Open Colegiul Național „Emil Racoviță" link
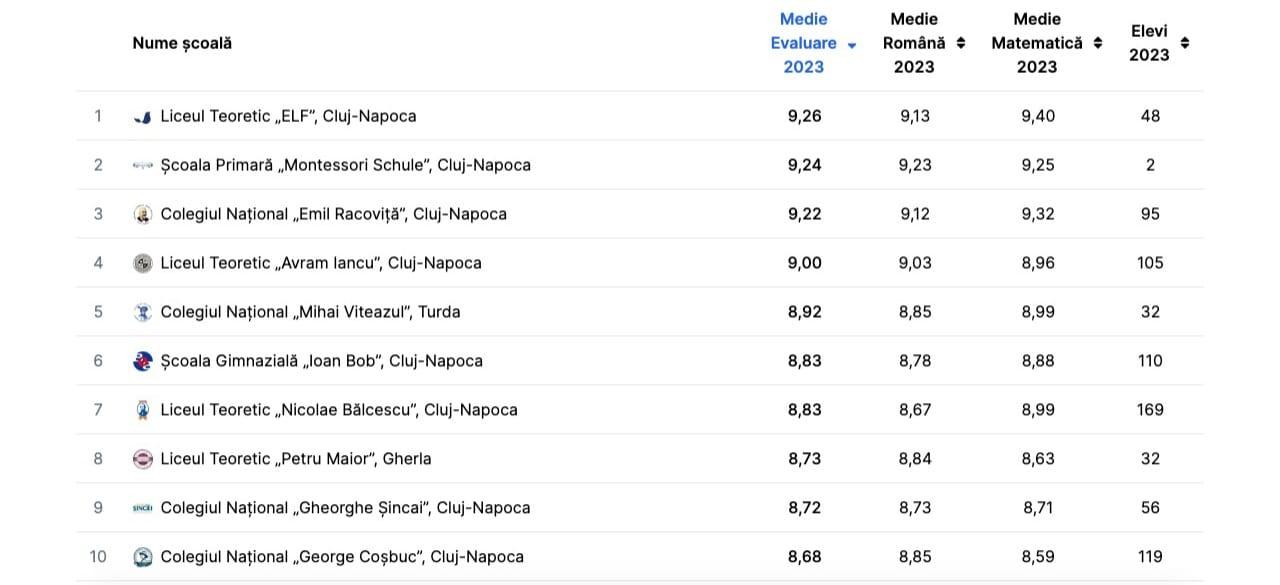 click(333, 214)
